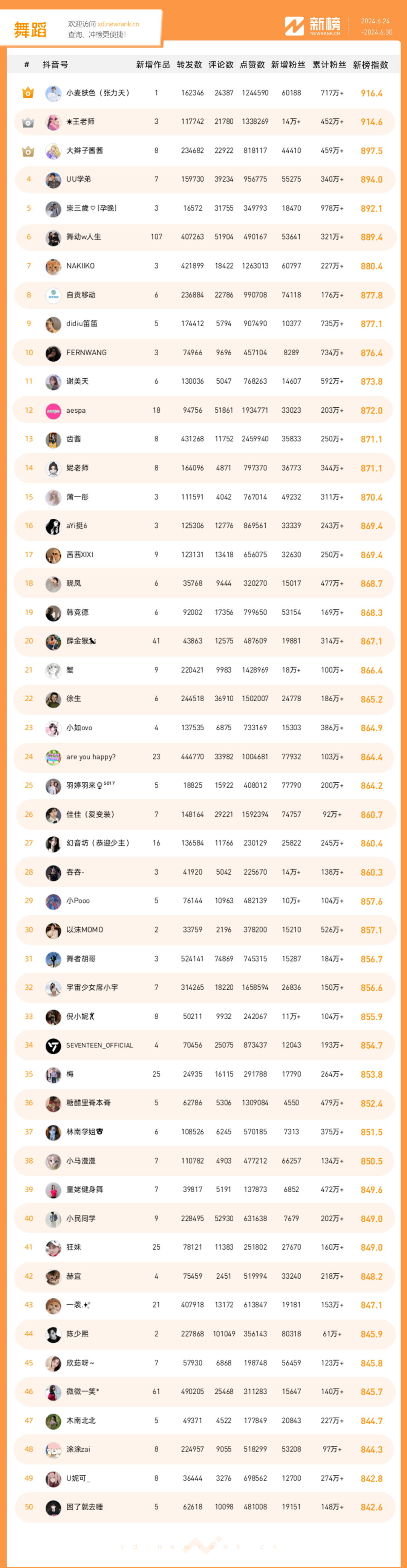Click 困了就去睡 row at rank 50
Image resolution: width=407 pixels, height=1568 pixels.
click(x=204, y=1507)
